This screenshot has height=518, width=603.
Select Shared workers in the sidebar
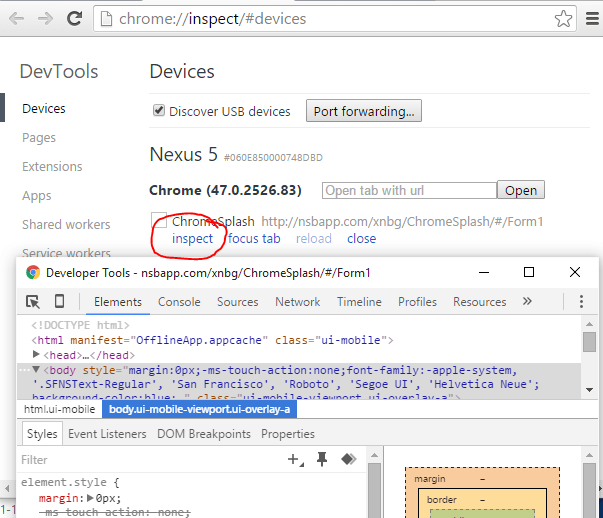coord(66,224)
